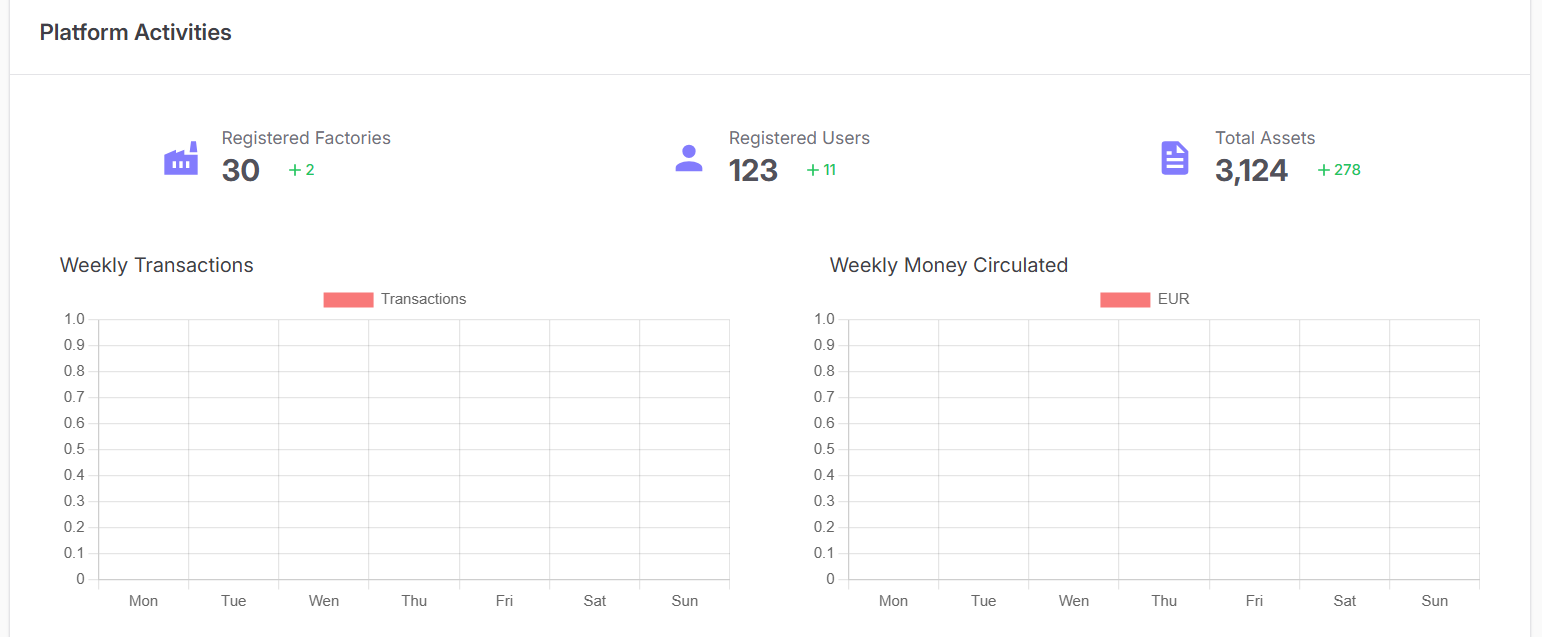This screenshot has width=1542, height=637.
Task: Click the Weekly Money Circulated chart title
Action: (949, 265)
